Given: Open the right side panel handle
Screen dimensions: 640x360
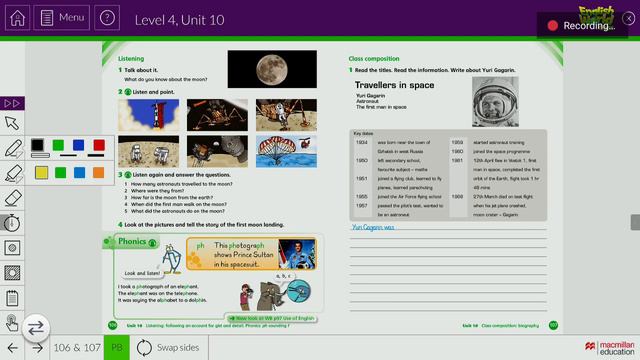Looking at the screenshot, I should [635, 222].
